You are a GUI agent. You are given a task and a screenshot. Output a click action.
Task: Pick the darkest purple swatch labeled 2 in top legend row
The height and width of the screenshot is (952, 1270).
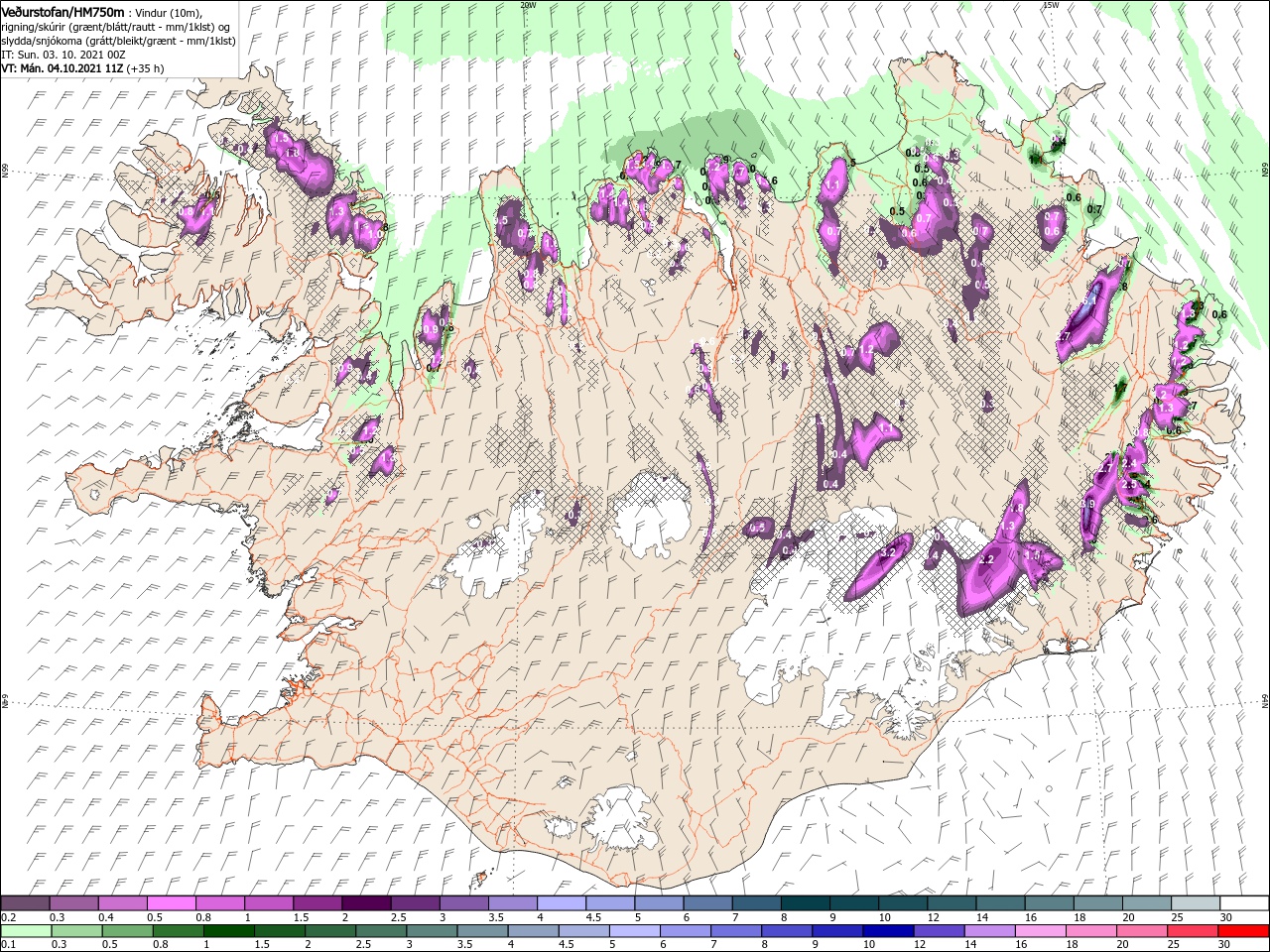365,903
